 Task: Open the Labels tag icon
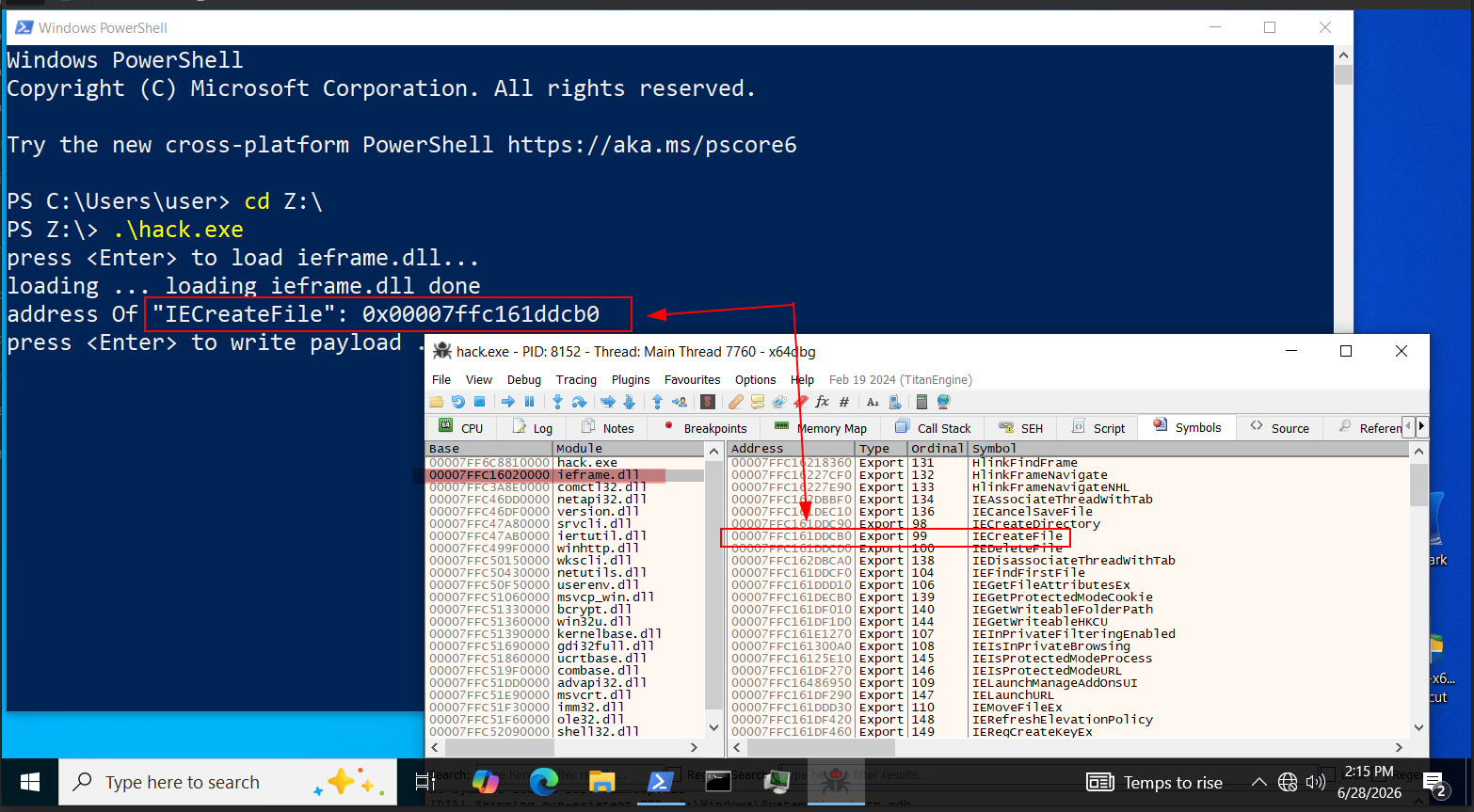[779, 402]
